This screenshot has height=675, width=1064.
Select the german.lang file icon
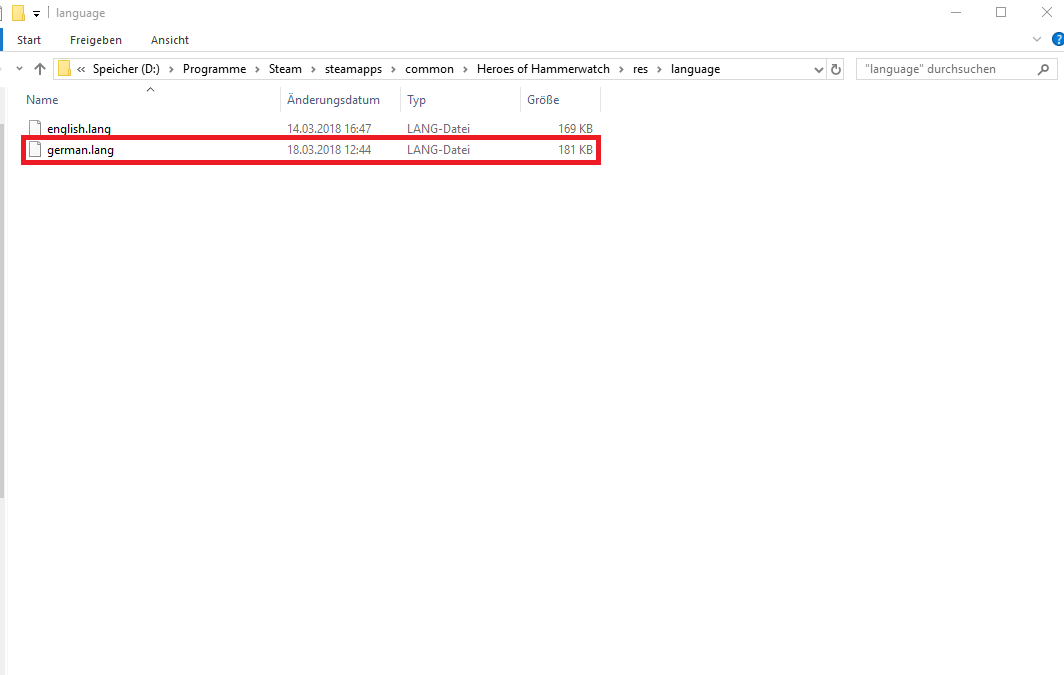click(x=35, y=149)
